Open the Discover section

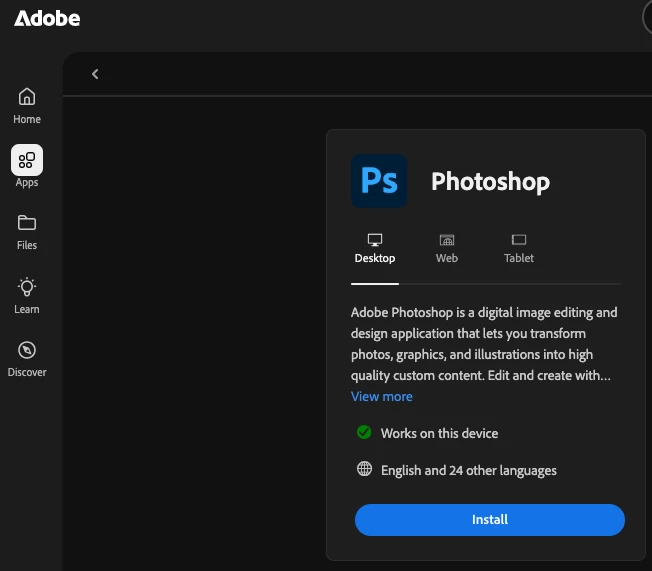pyautogui.click(x=27, y=359)
